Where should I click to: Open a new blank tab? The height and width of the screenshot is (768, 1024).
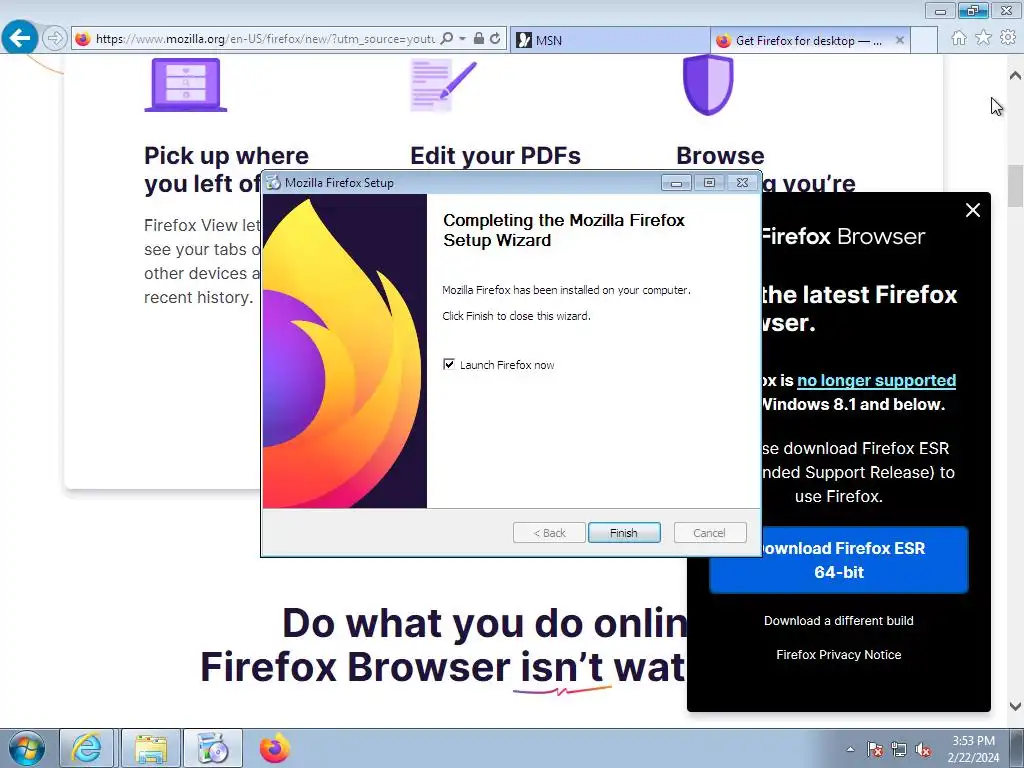924,40
